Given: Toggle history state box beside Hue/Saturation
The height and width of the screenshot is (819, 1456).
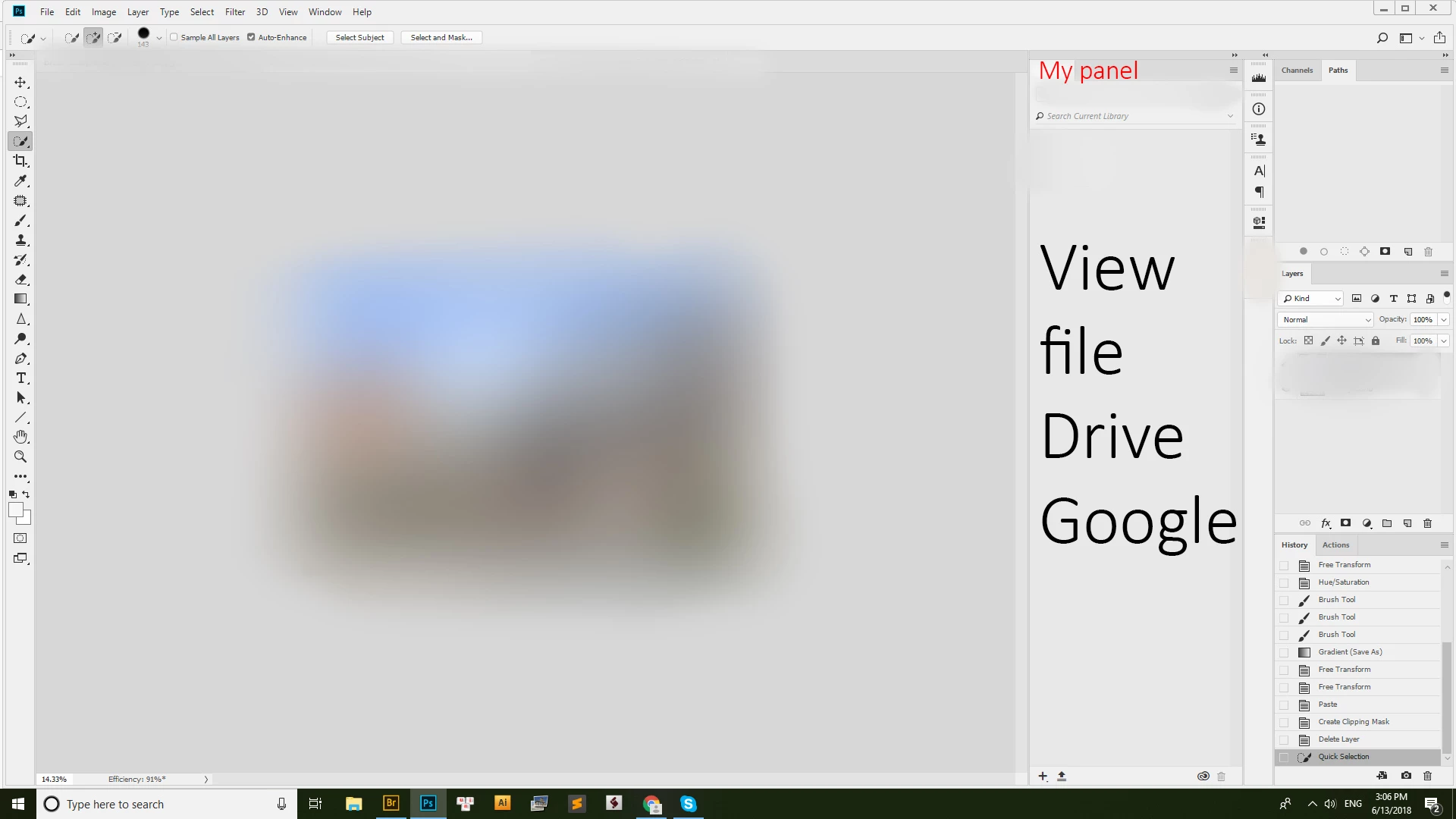Looking at the screenshot, I should 1284,582.
